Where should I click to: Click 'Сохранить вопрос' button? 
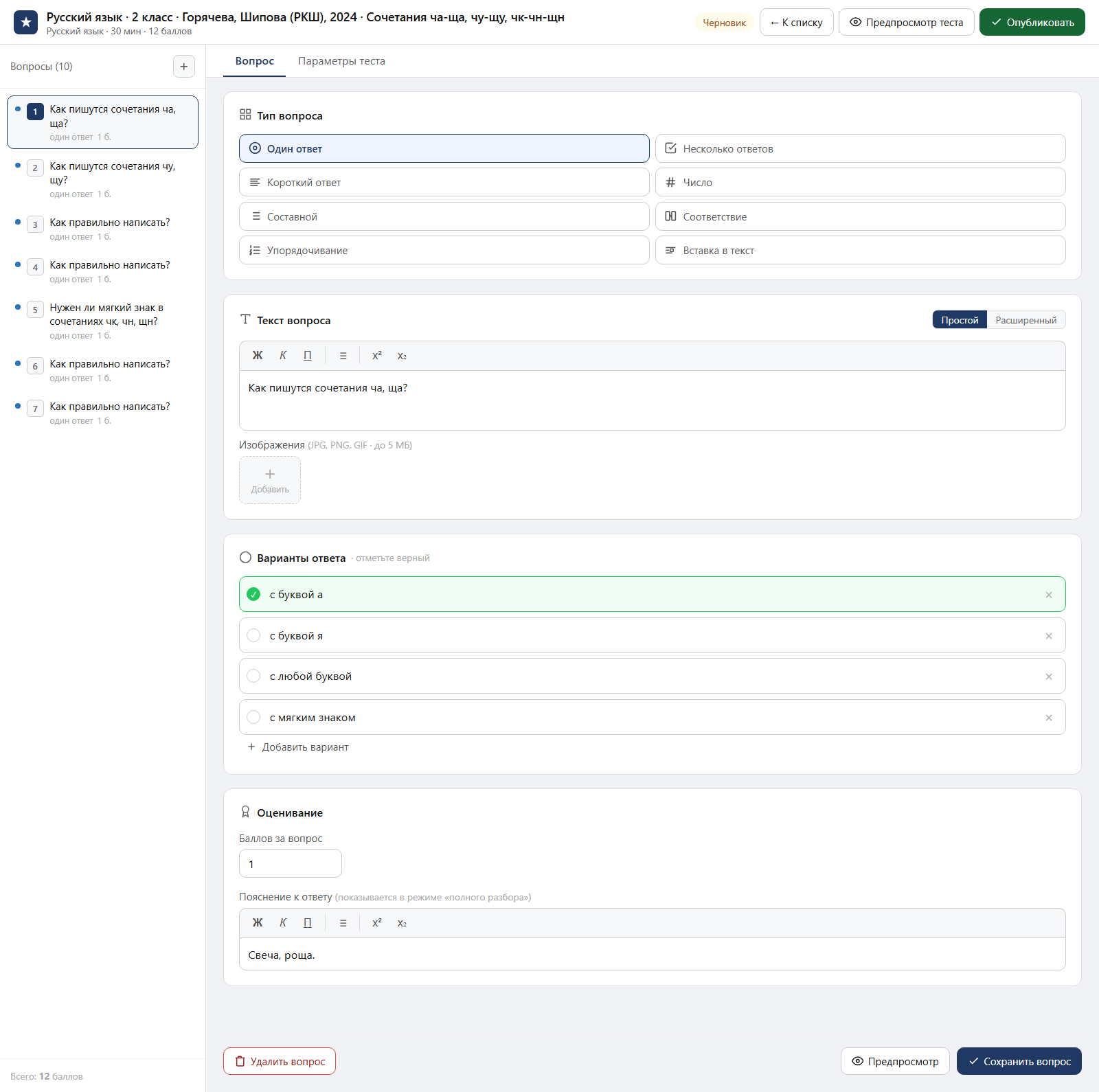1019,1061
